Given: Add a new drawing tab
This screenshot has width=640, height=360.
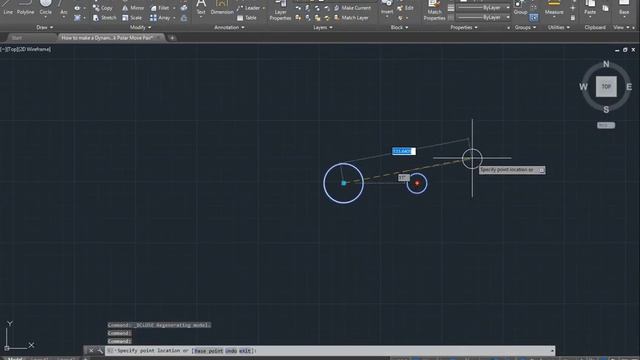Looking at the screenshot, I should (x=172, y=38).
